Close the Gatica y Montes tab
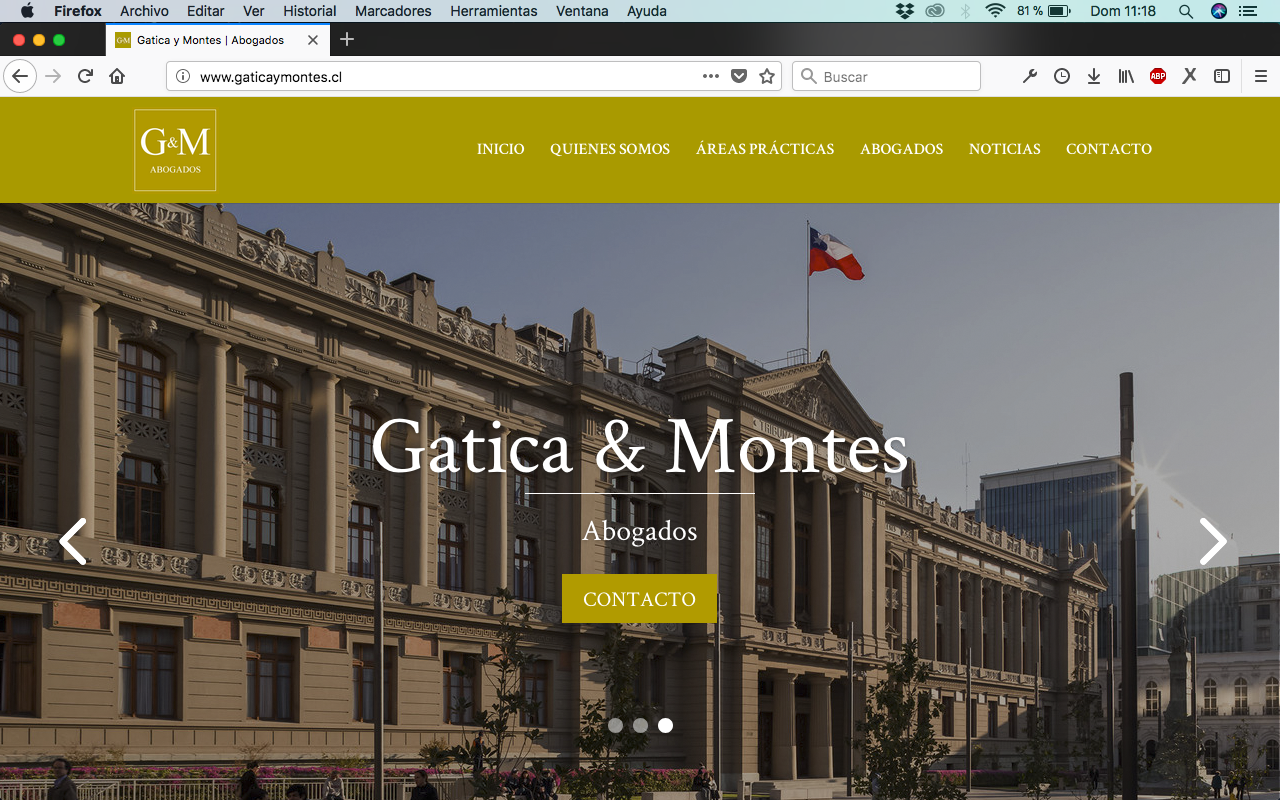Image resolution: width=1280 pixels, height=800 pixels. click(313, 40)
